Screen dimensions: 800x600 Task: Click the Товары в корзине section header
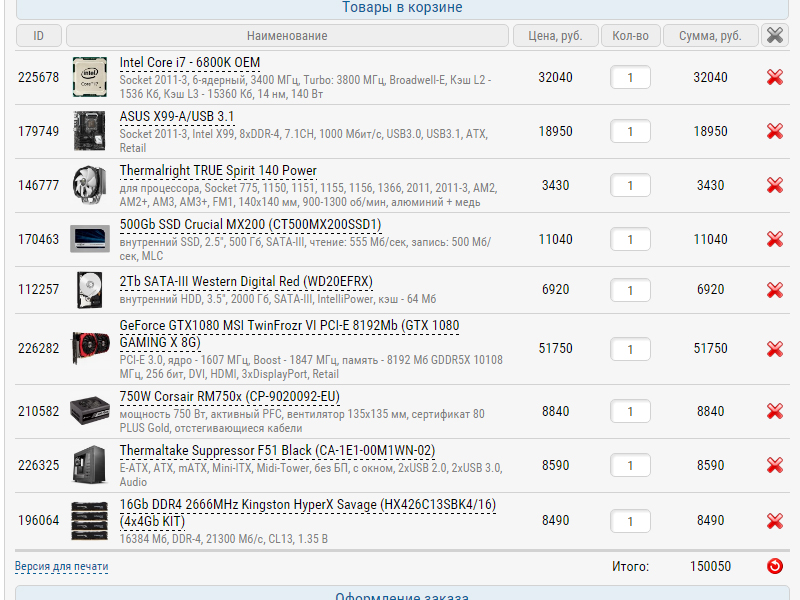click(x=402, y=8)
